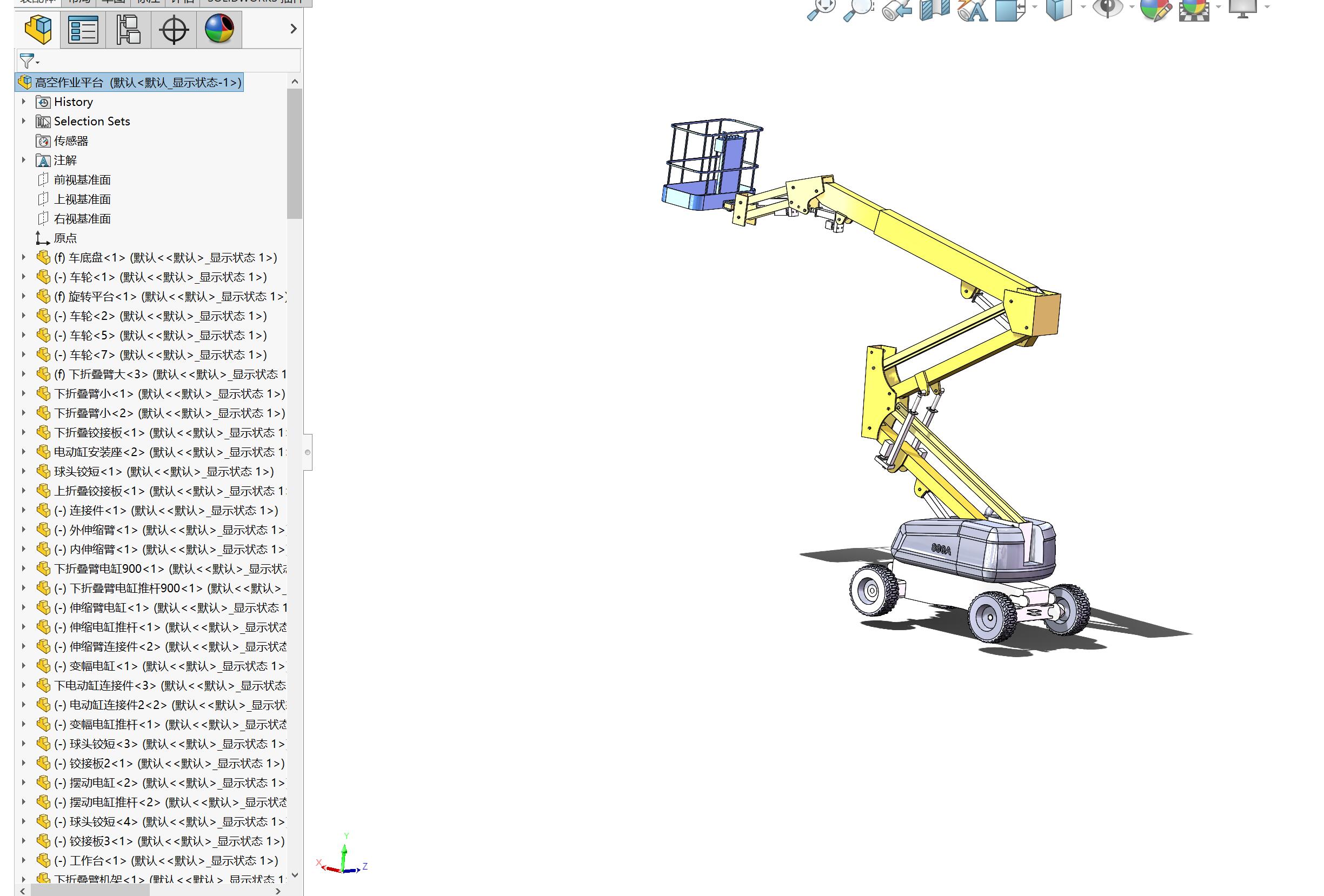Click the 车轮<1> component icon

point(43,277)
